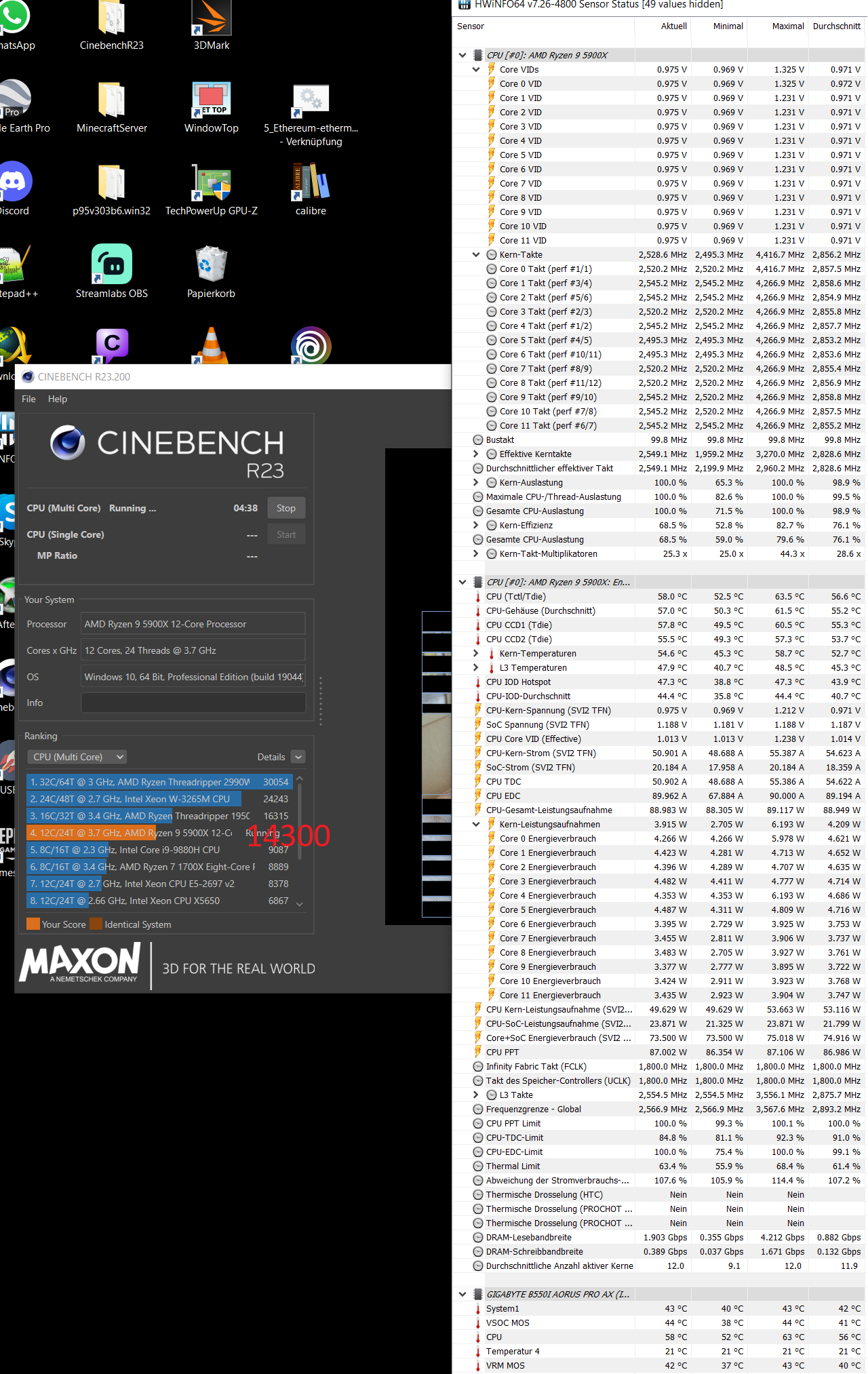Collapse the CPU [#0]: AMD Ryzen 9 5900X group

pyautogui.click(x=462, y=56)
